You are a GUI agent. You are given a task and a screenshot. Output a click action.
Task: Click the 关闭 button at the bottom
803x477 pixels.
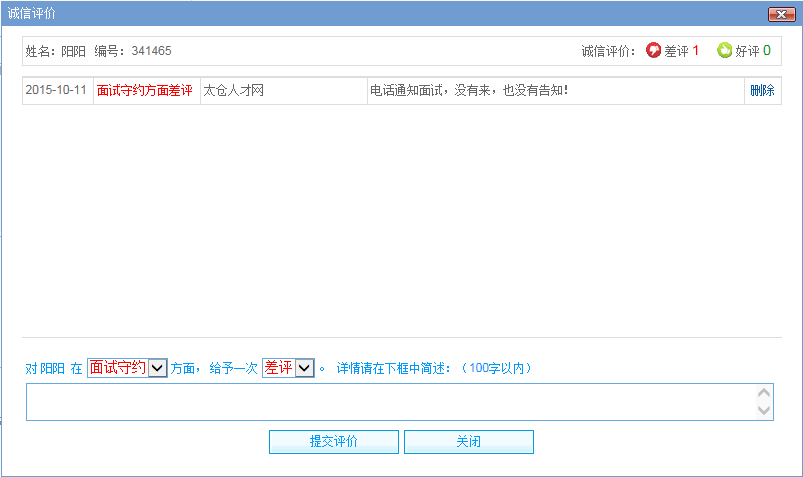click(x=468, y=442)
